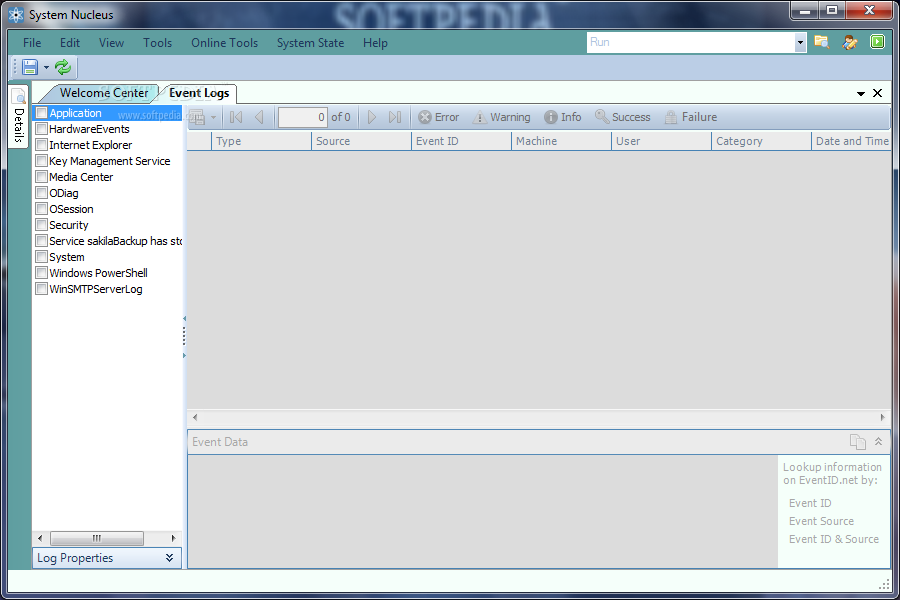Look up by Event ID & Source link
The height and width of the screenshot is (600, 900).
coord(834,539)
